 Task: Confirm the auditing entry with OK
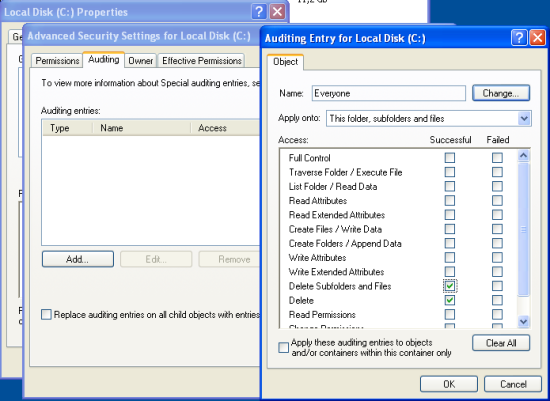click(x=449, y=384)
